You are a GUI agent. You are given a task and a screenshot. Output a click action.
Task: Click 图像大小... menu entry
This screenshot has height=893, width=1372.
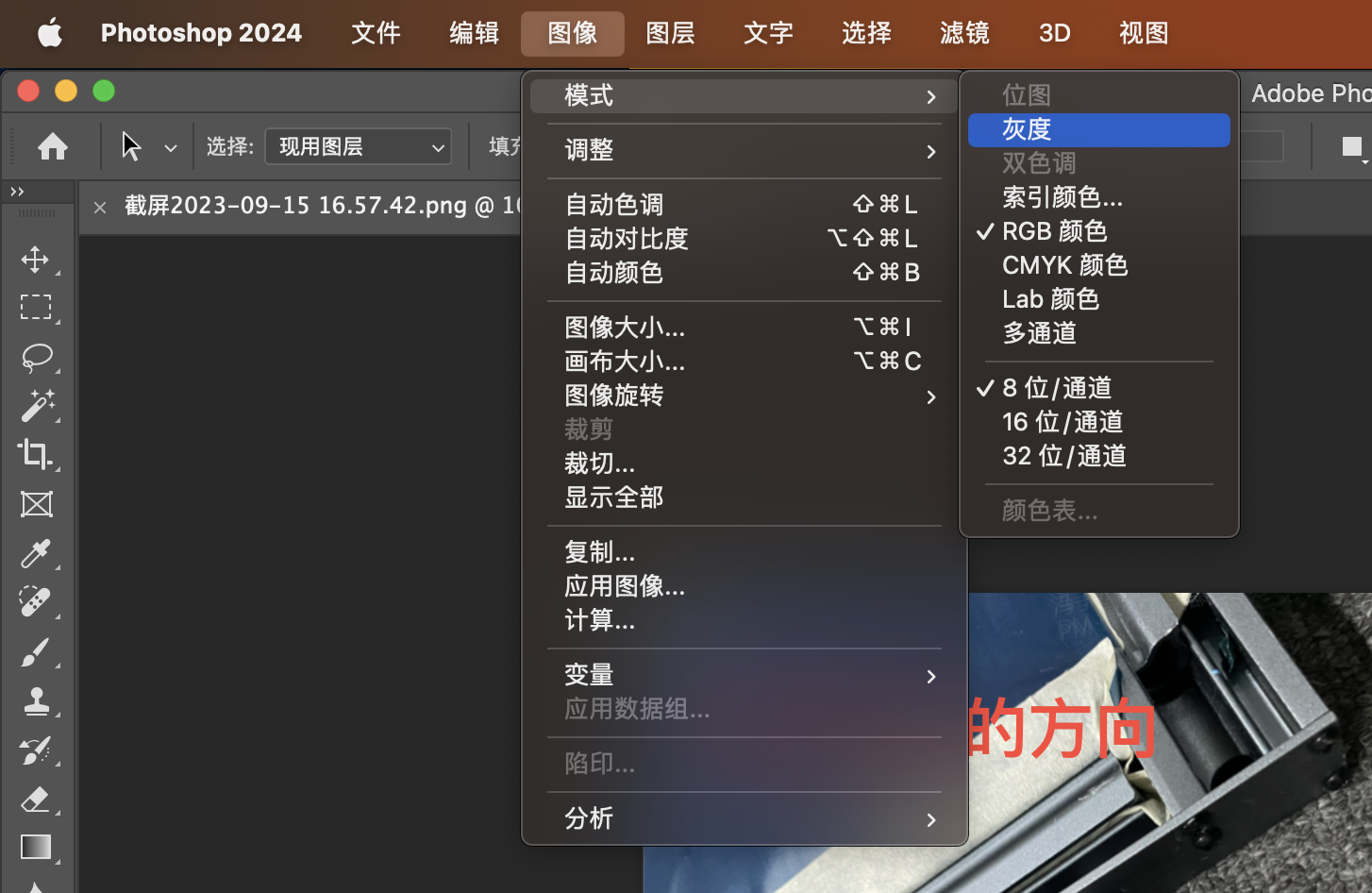click(625, 328)
